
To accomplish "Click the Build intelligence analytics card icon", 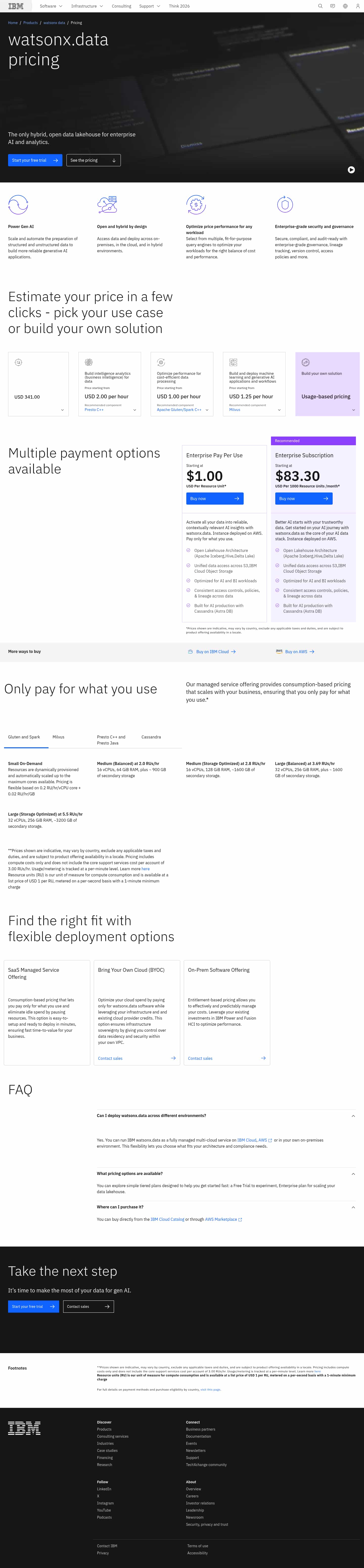I will 89,362.
